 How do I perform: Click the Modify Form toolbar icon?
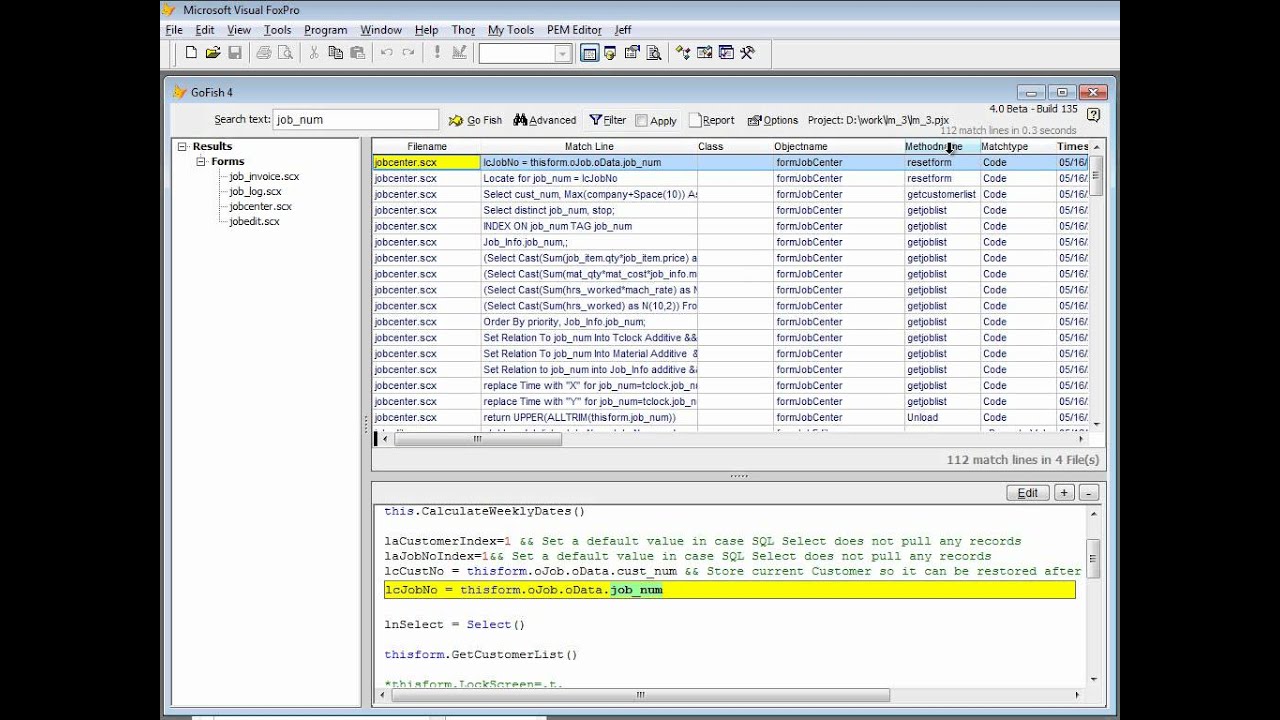pyautogui.click(x=459, y=53)
